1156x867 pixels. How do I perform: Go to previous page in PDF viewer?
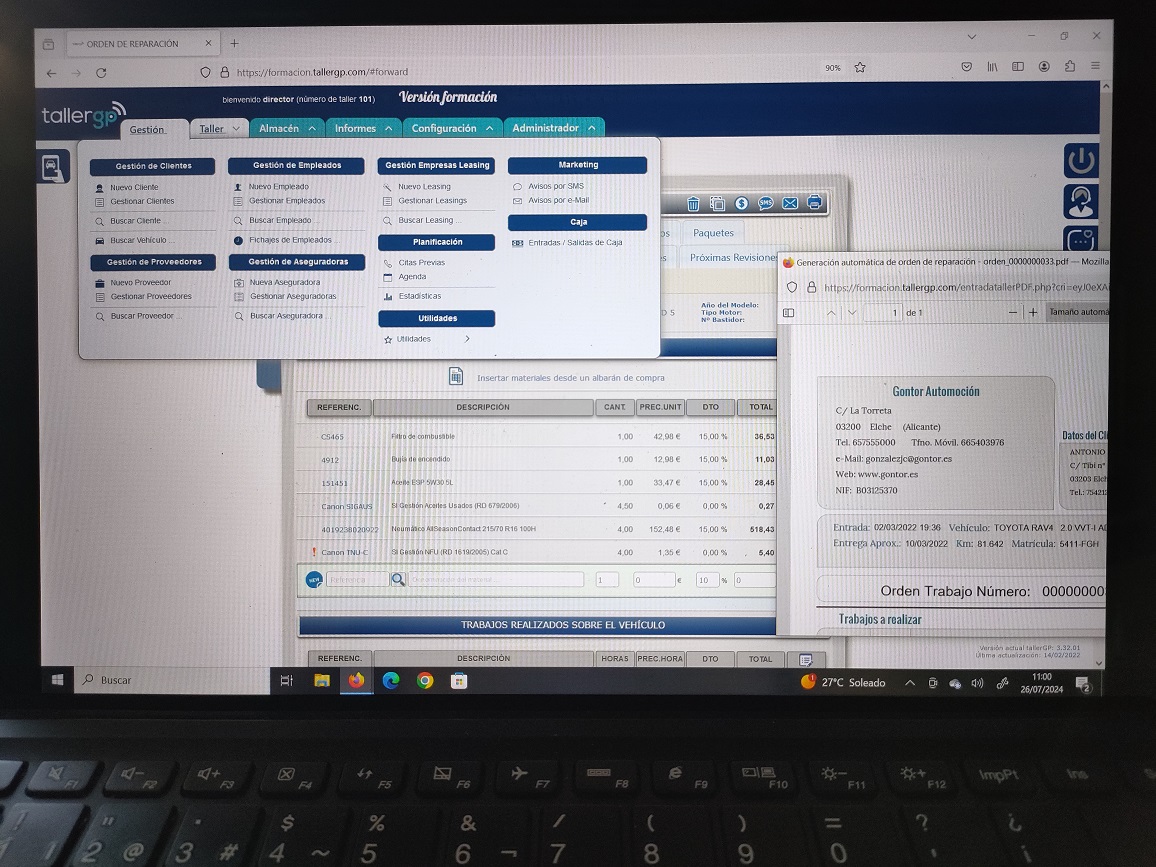(831, 313)
